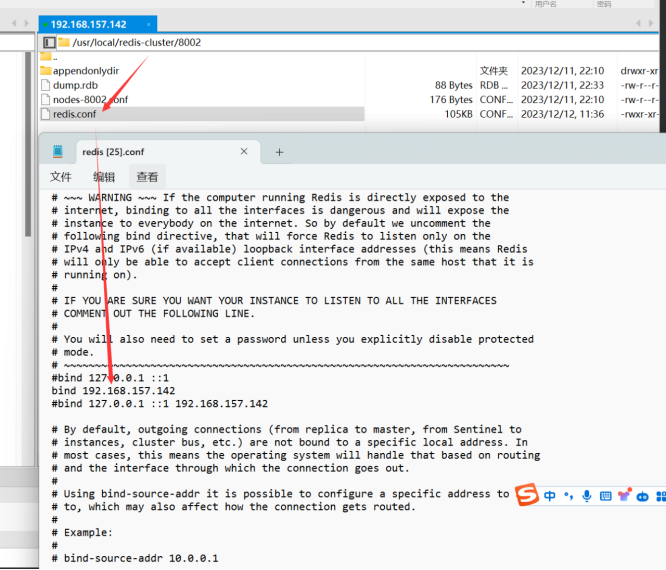Go to previous tab left arrow
666x570 pixels.
pos(14,23)
